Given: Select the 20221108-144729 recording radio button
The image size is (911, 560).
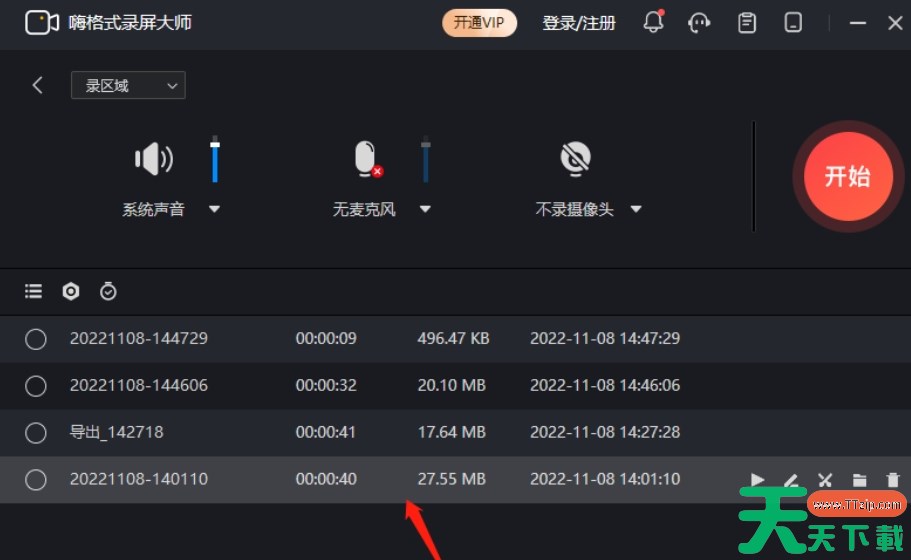Looking at the screenshot, I should coord(36,339).
